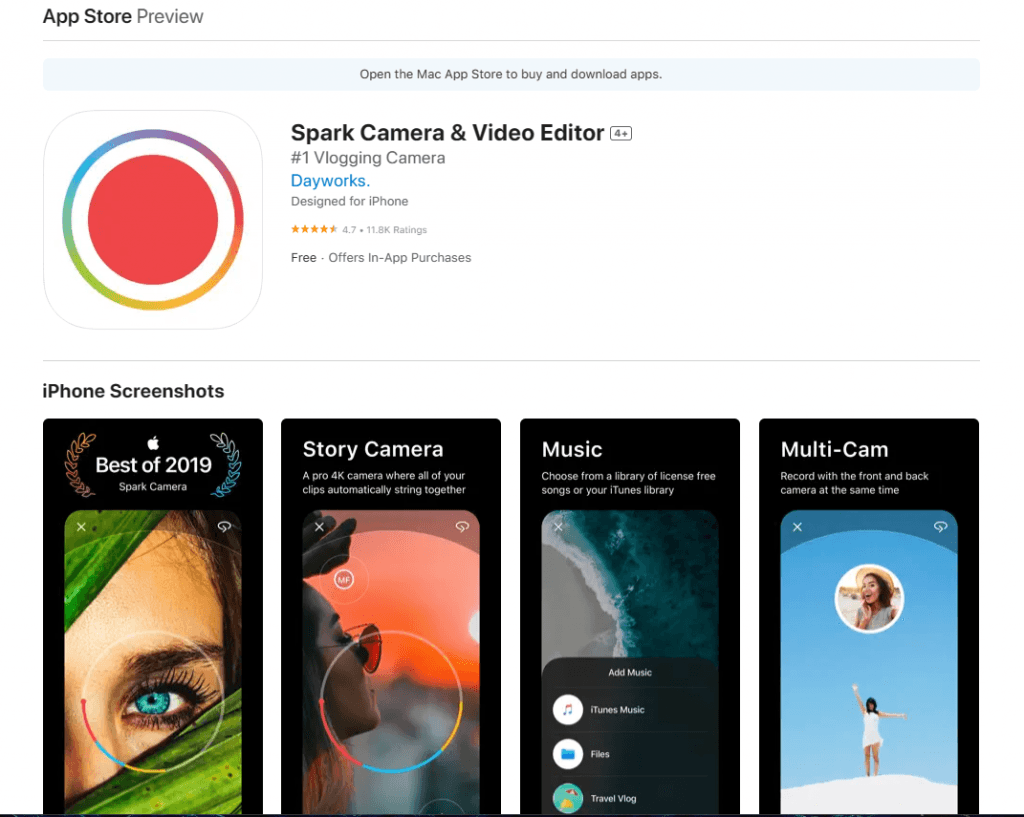Screen dimensions: 1024x817
Task: Tap the Apple logo in Best of 2019 badge
Action: pos(152,444)
